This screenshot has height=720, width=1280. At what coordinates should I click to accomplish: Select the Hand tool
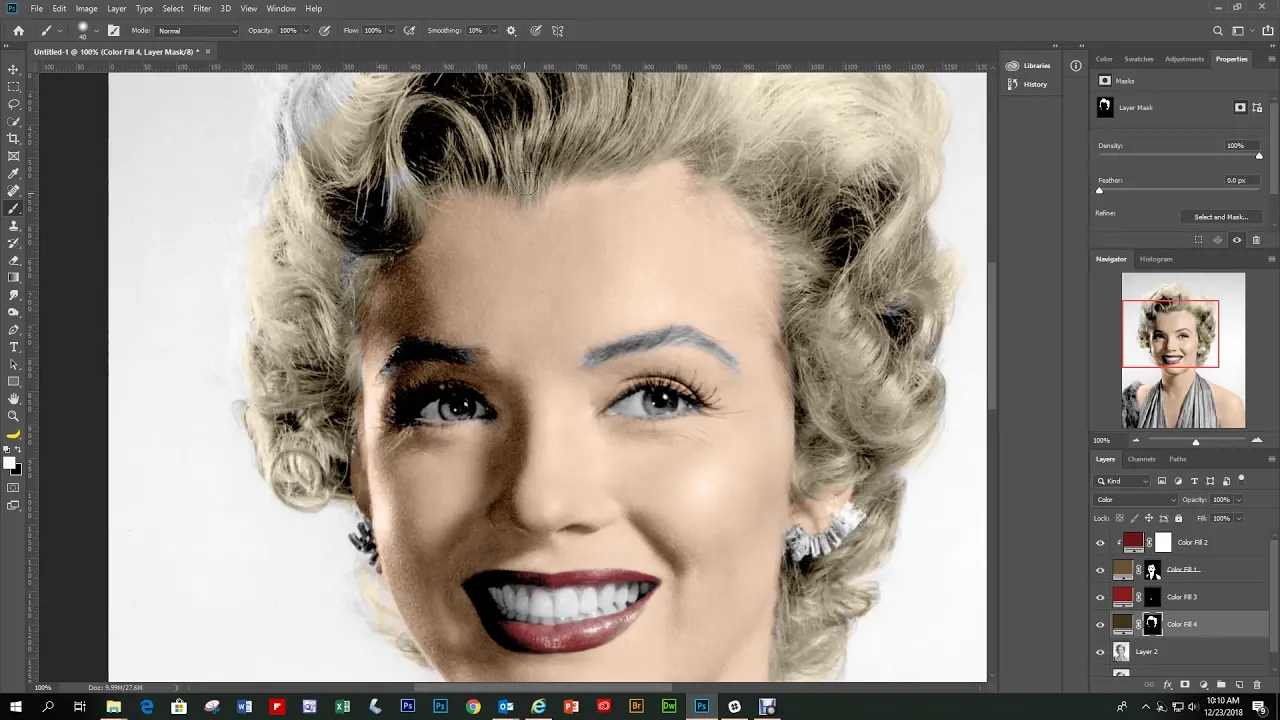[13, 399]
